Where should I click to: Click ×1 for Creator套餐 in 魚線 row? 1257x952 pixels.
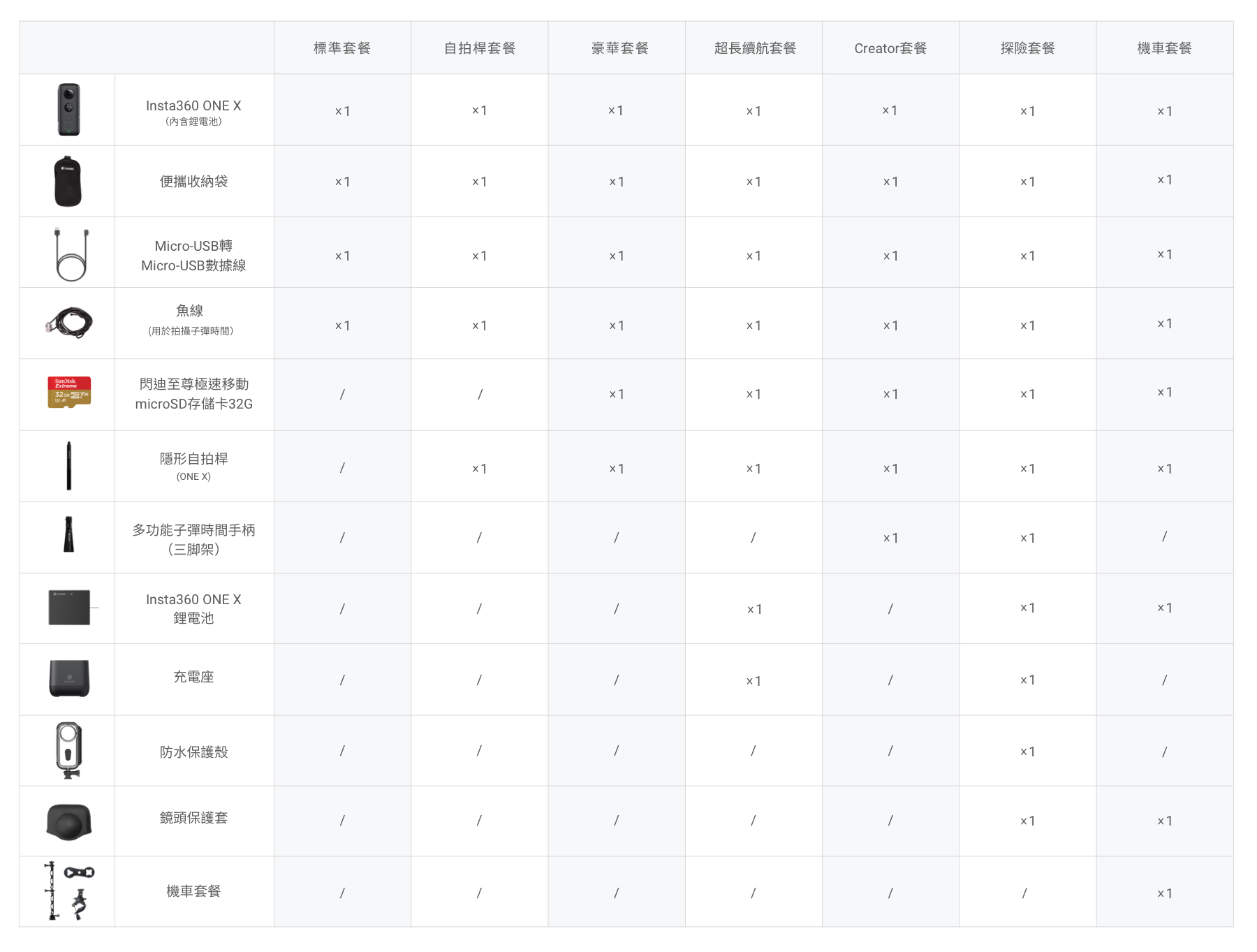pos(890,325)
